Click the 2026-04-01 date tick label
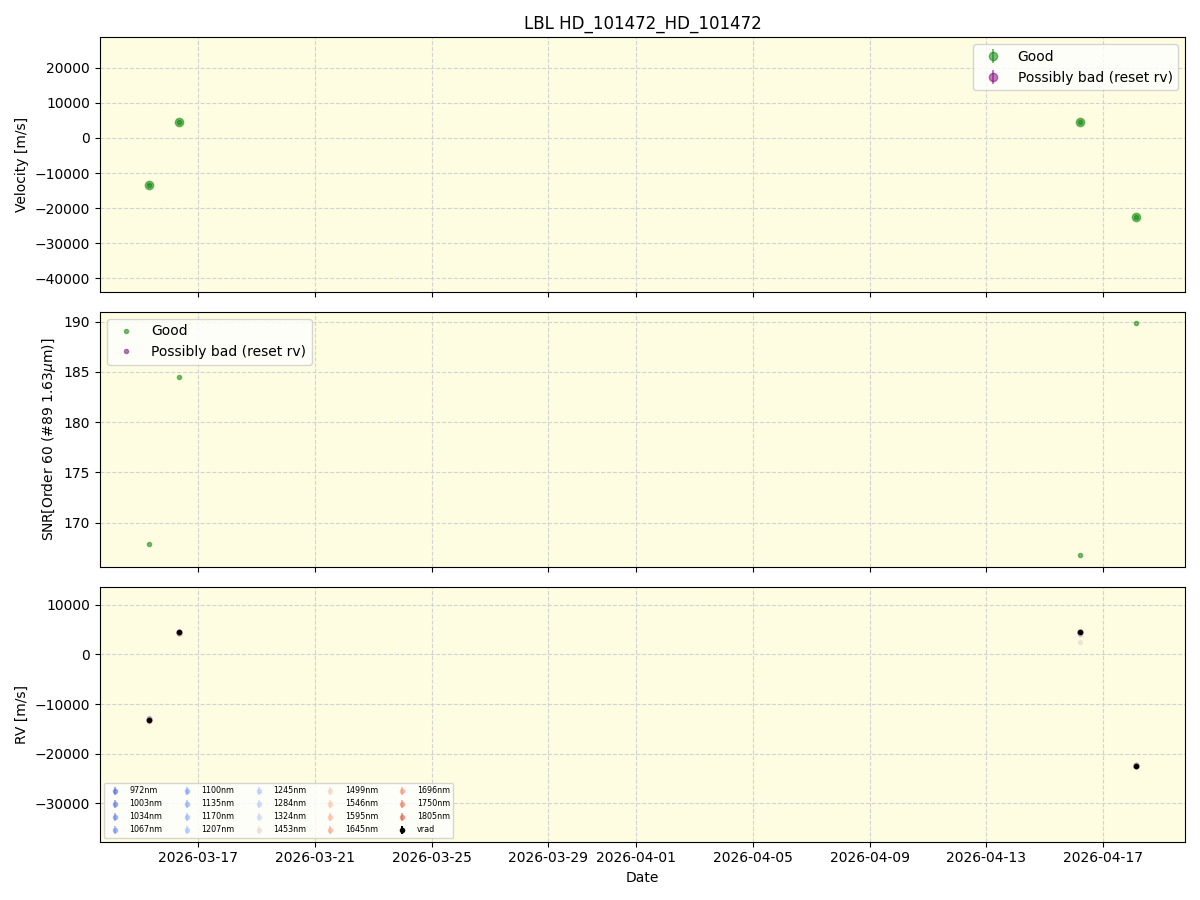 point(636,856)
